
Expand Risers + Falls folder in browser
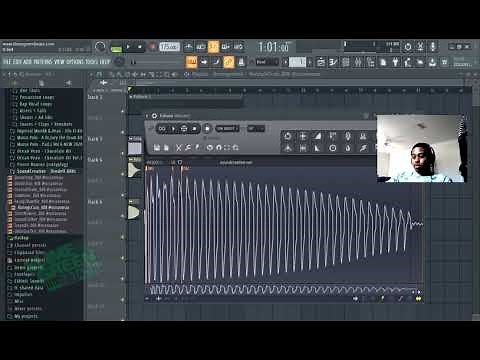(33, 111)
